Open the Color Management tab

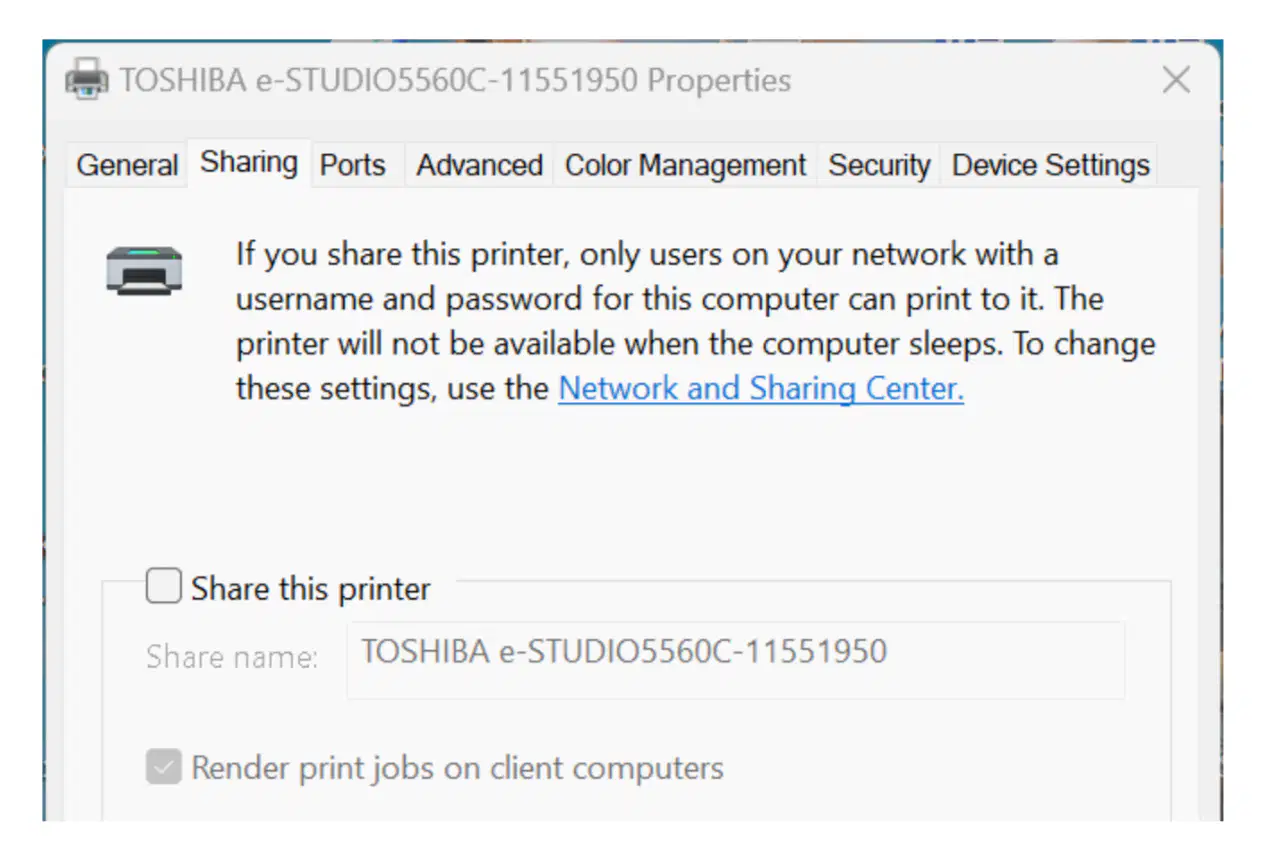coord(685,165)
